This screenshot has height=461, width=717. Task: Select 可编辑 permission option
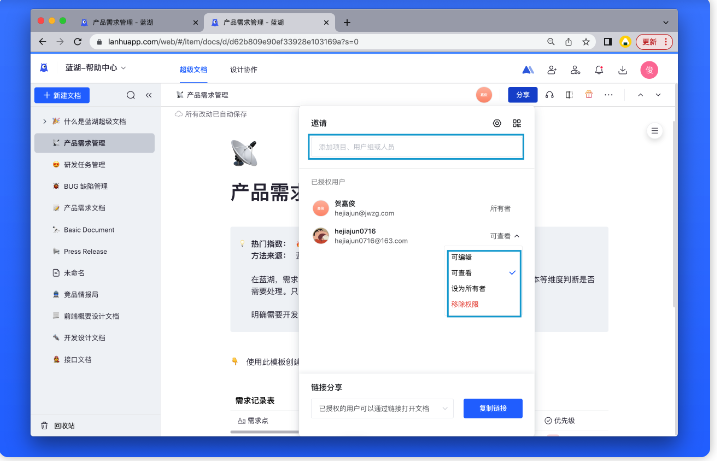(x=462, y=257)
